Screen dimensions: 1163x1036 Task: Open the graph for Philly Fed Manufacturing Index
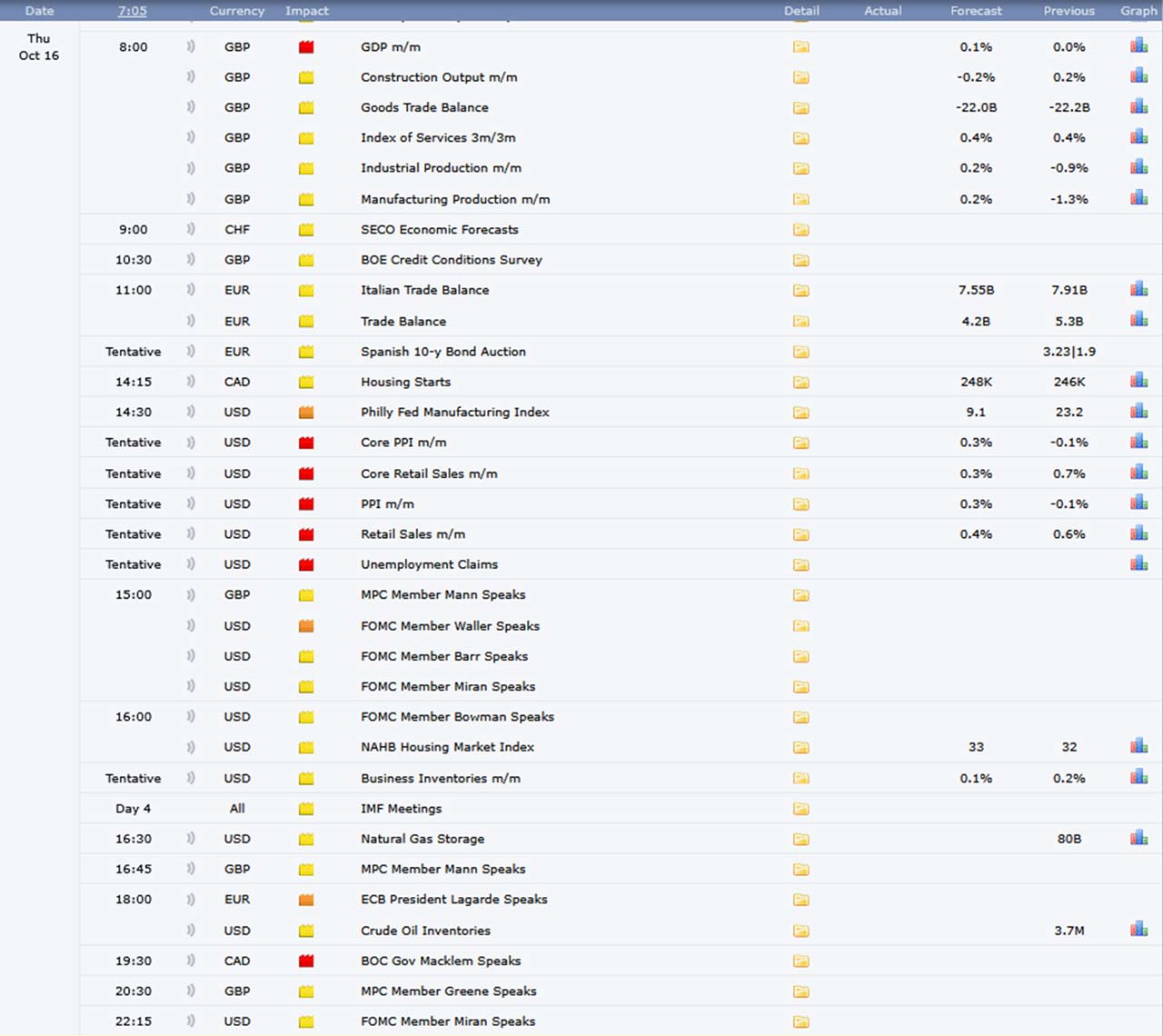point(1138,412)
